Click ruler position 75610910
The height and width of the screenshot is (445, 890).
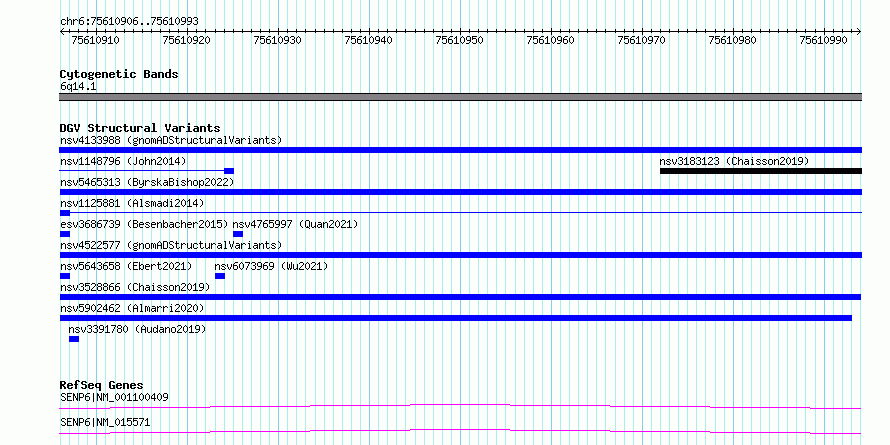coord(95,40)
